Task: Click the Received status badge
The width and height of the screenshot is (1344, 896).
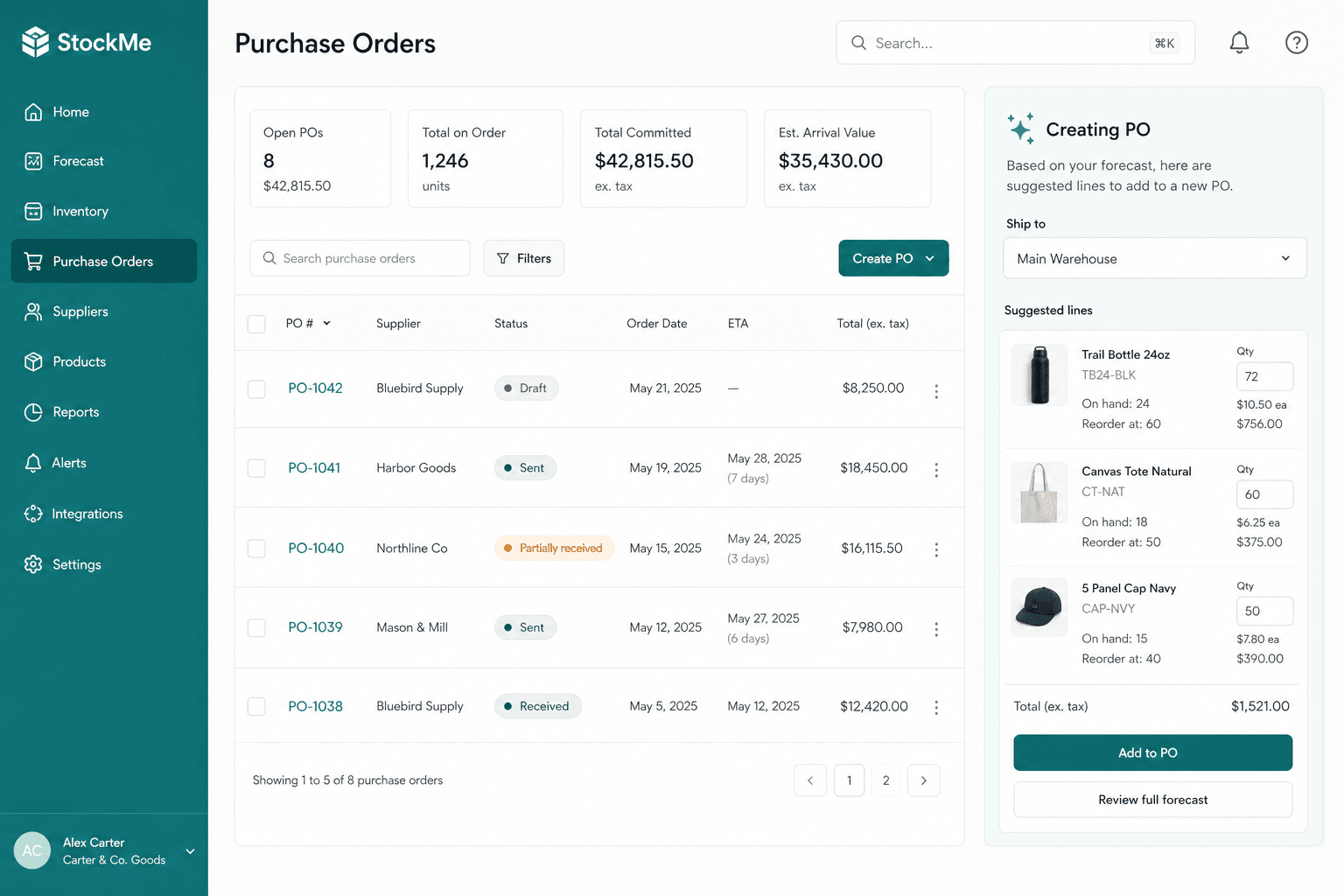Action: [x=537, y=706]
